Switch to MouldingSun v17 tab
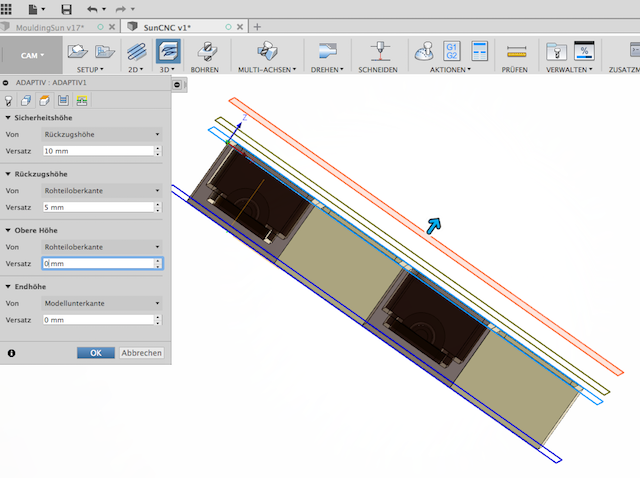This screenshot has height=478, width=640. (x=50, y=27)
